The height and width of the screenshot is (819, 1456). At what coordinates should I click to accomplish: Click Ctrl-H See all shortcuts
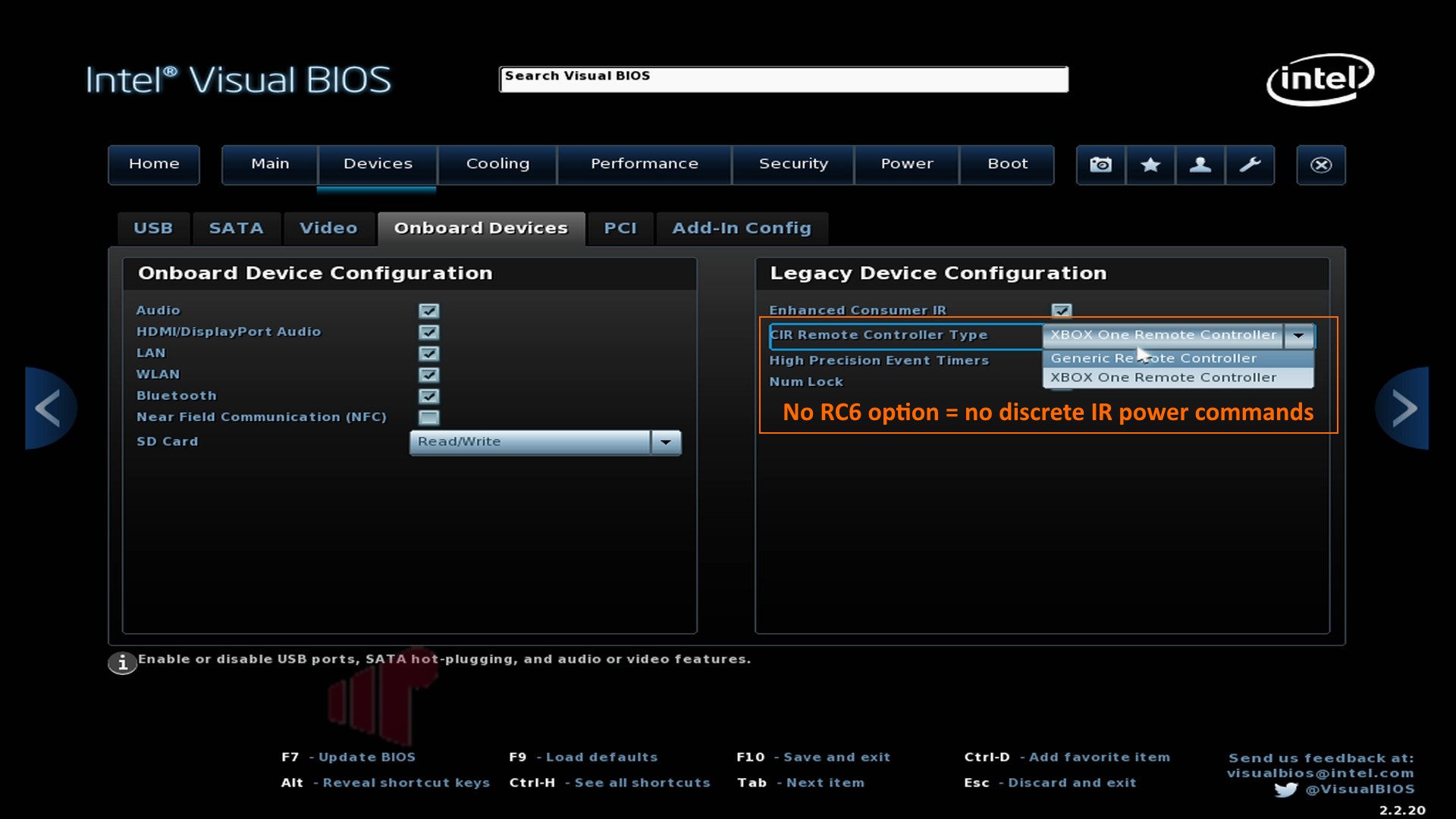pyautogui.click(x=610, y=783)
